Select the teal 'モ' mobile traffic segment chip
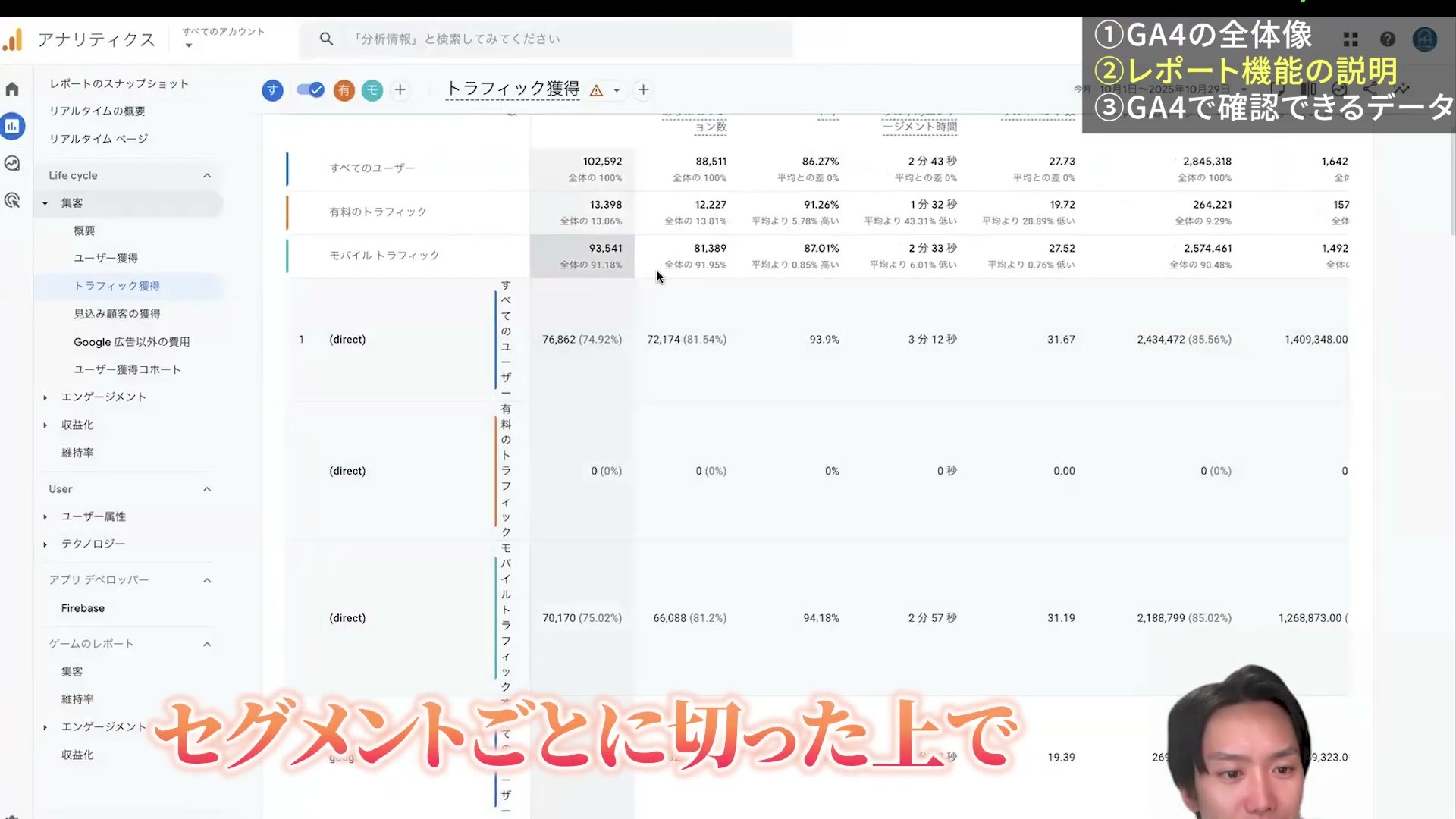The width and height of the screenshot is (1456, 819). coord(372,90)
